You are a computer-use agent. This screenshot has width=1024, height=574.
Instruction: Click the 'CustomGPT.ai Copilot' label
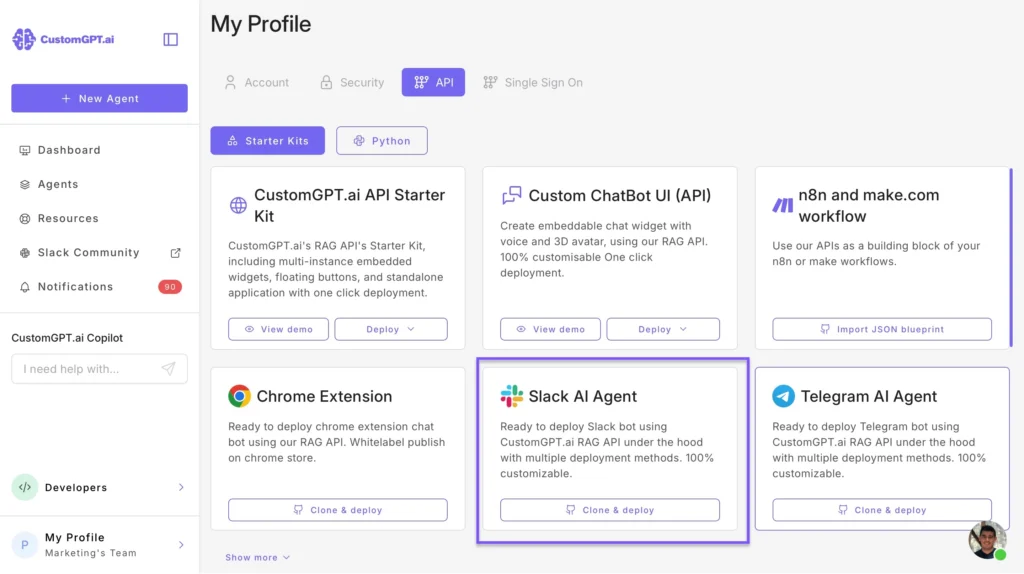click(x=67, y=338)
